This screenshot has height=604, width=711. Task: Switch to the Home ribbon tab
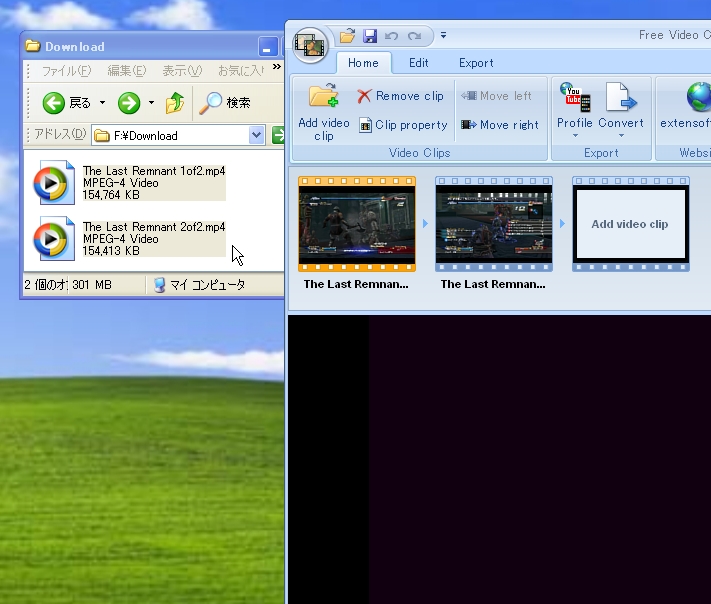(x=363, y=63)
